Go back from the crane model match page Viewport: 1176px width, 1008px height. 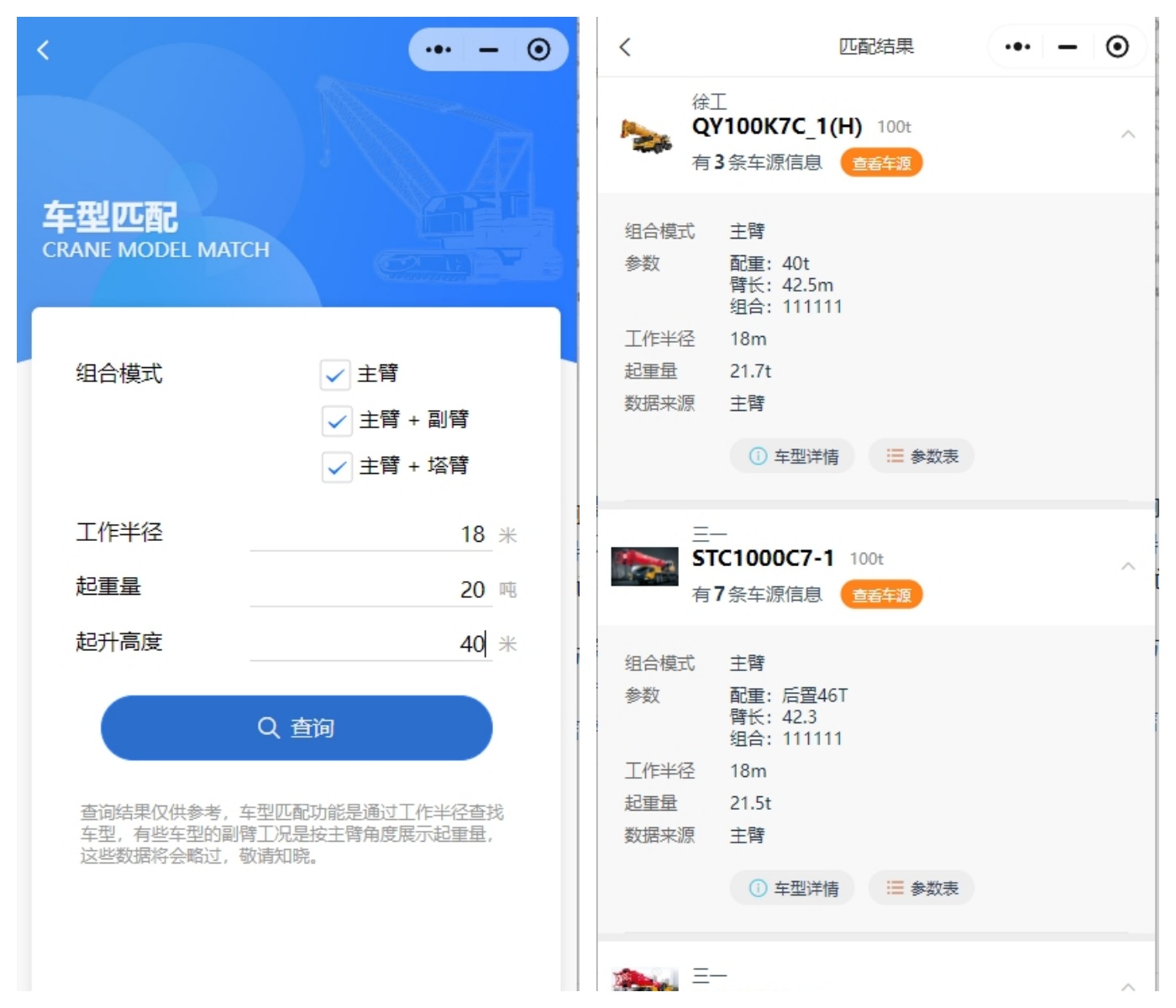click(43, 50)
